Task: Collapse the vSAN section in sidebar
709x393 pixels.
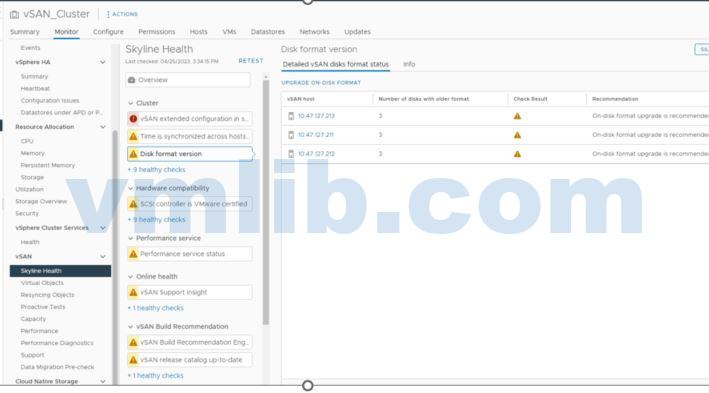Action: 103,256
